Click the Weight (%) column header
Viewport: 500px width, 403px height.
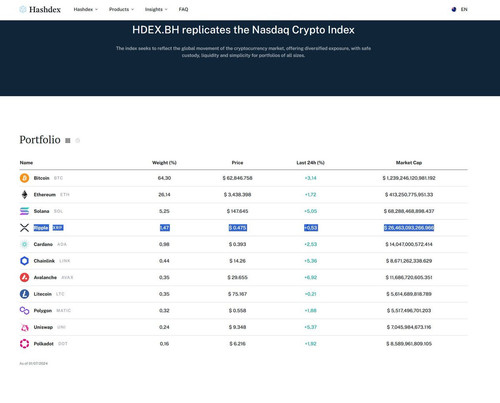(164, 163)
